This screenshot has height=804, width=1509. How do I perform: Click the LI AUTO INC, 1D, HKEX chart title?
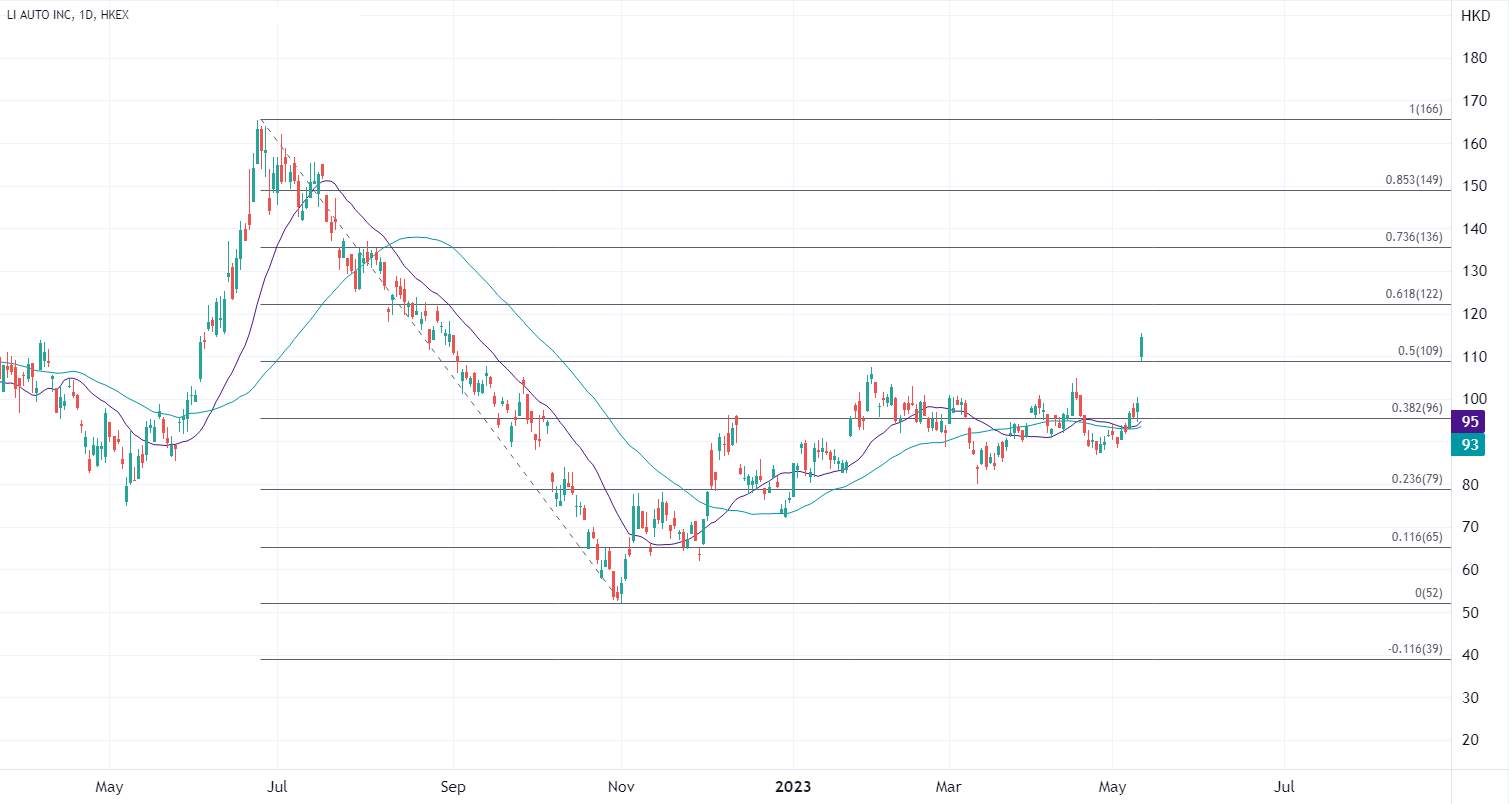[x=68, y=15]
